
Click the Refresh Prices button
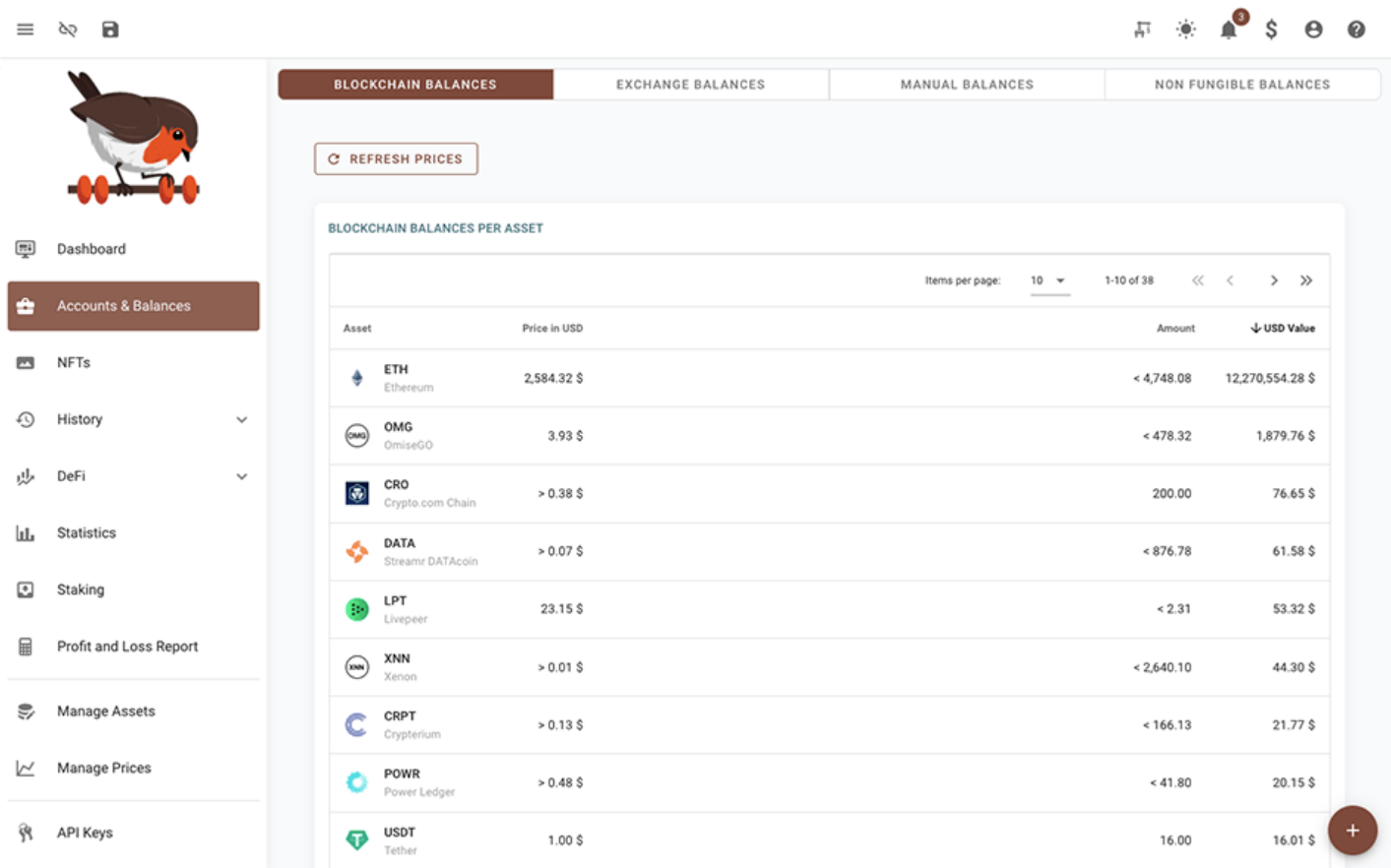pos(396,158)
